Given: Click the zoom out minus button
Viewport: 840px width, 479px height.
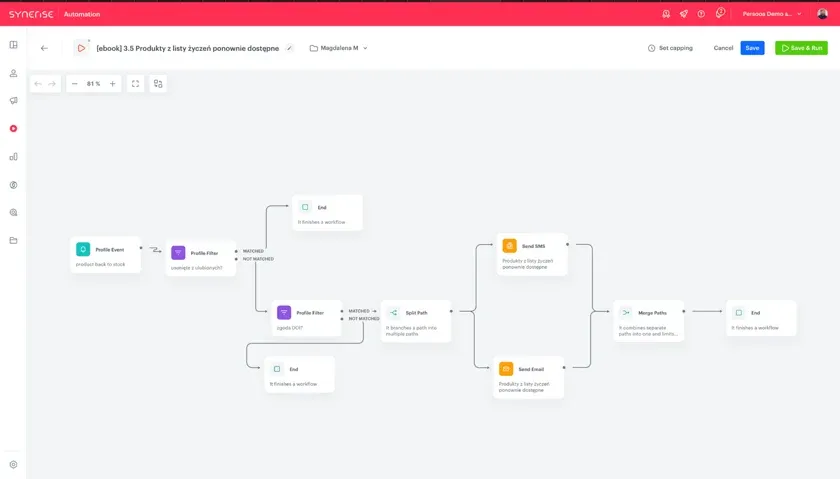Looking at the screenshot, I should click(74, 84).
